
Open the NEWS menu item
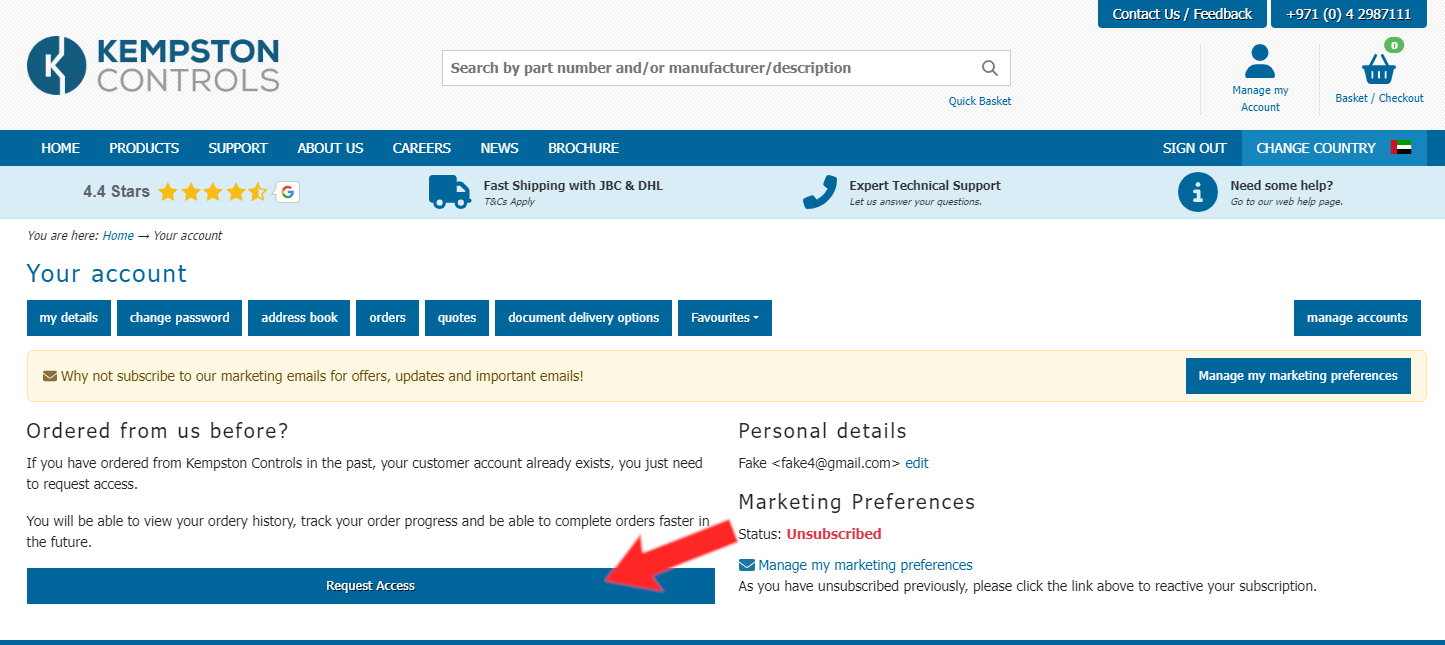click(x=499, y=148)
